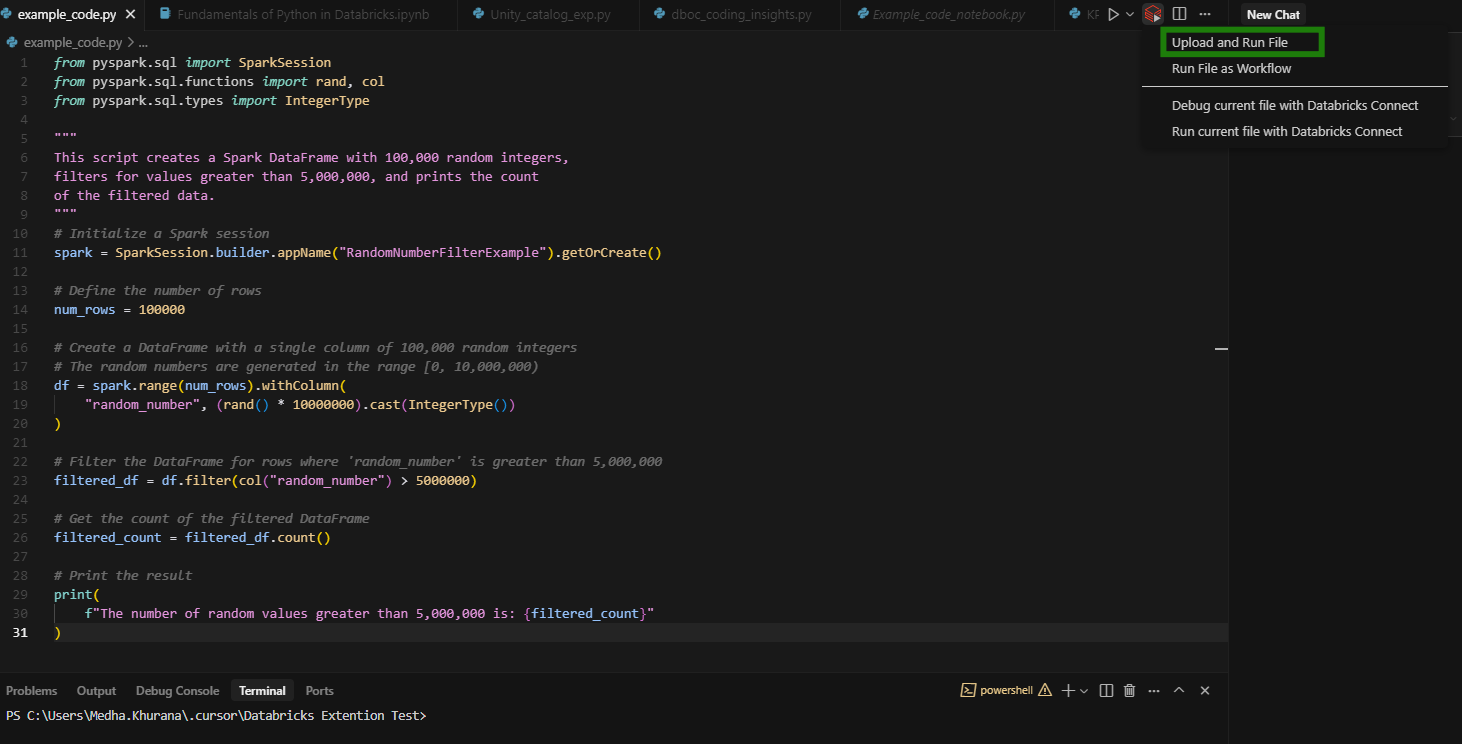Click the split editor icon in the toolbar
Screen dimensions: 1462x744
pyautogui.click(x=1181, y=14)
